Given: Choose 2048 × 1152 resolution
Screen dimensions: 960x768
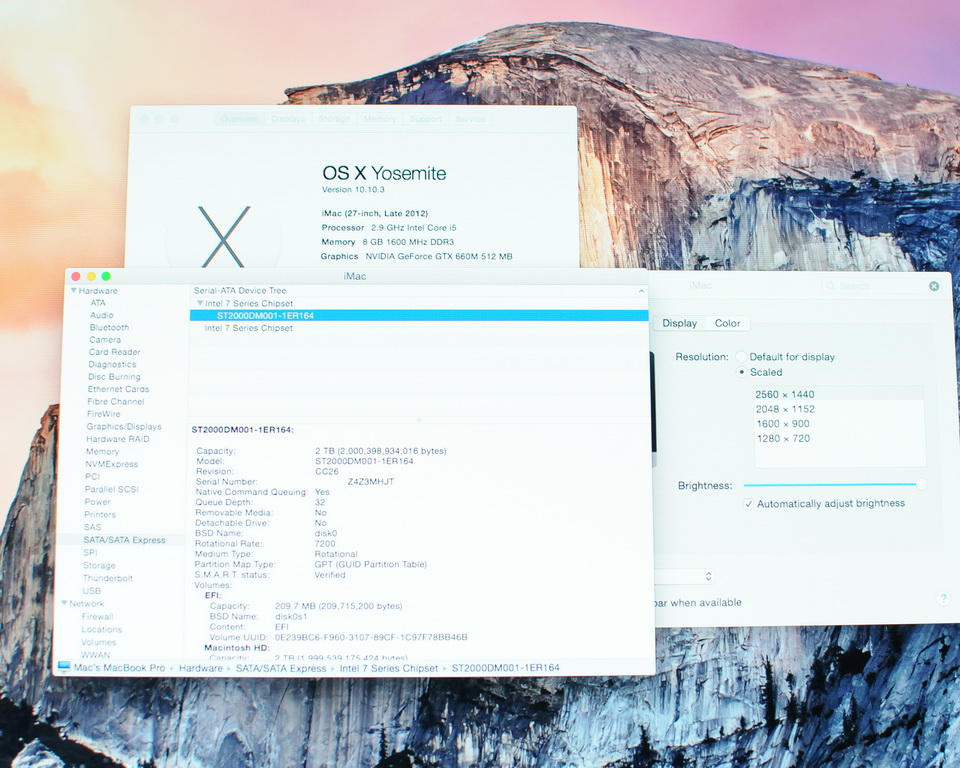Looking at the screenshot, I should [x=838, y=409].
